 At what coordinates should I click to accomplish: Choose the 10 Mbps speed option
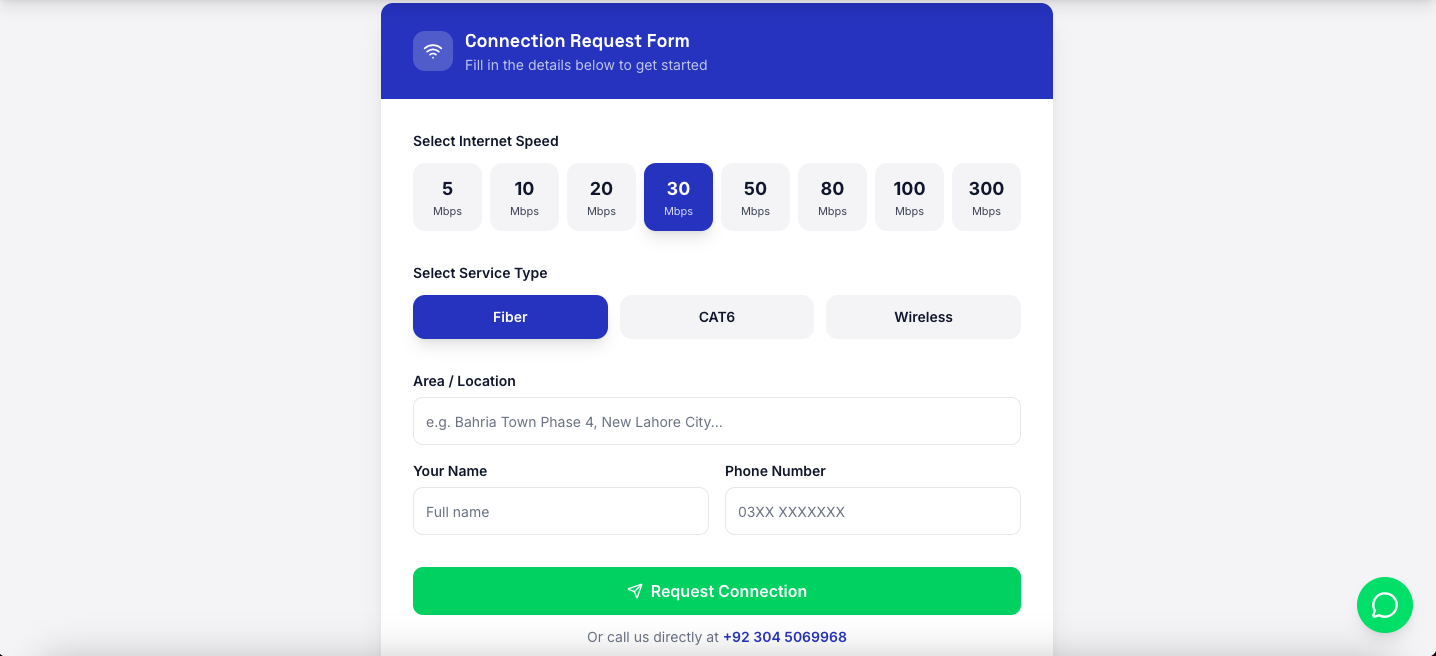[524, 197]
